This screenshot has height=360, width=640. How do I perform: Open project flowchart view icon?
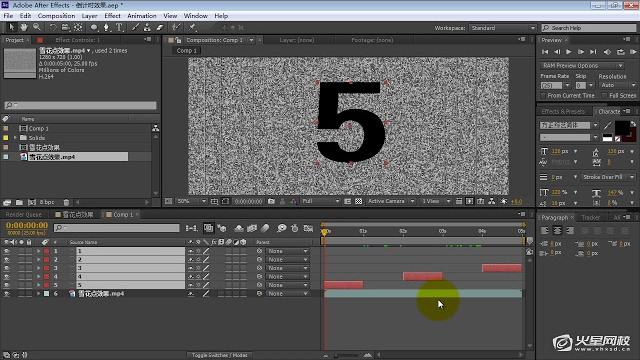coord(156,128)
